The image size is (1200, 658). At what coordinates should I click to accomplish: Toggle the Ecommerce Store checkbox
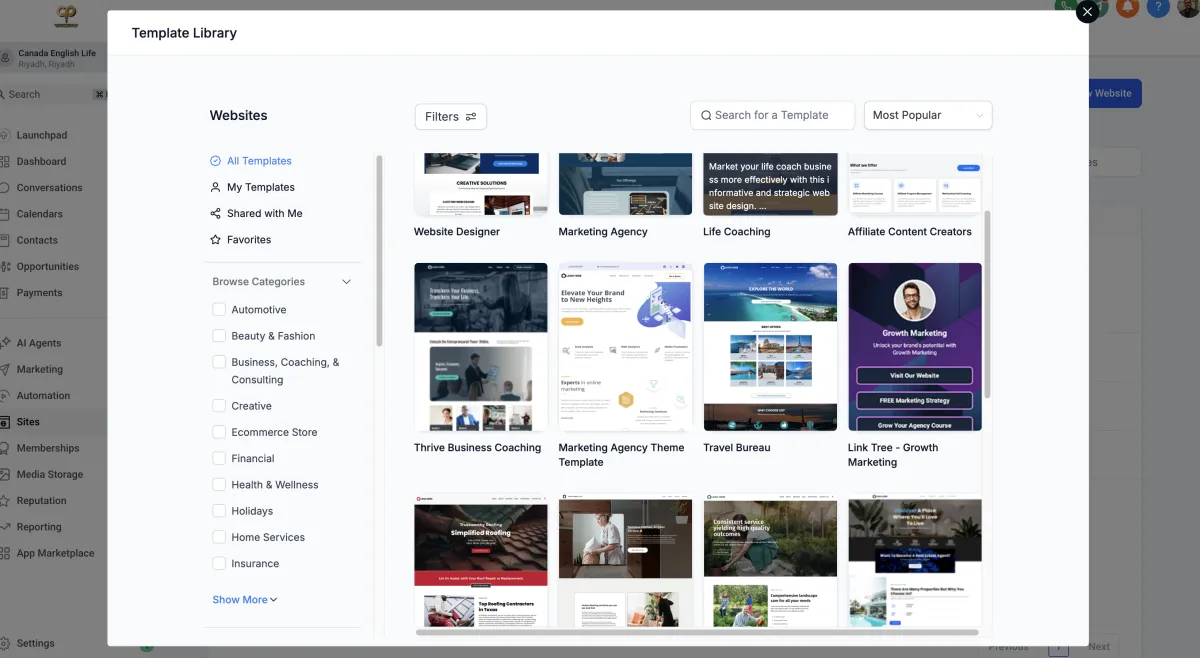219,432
